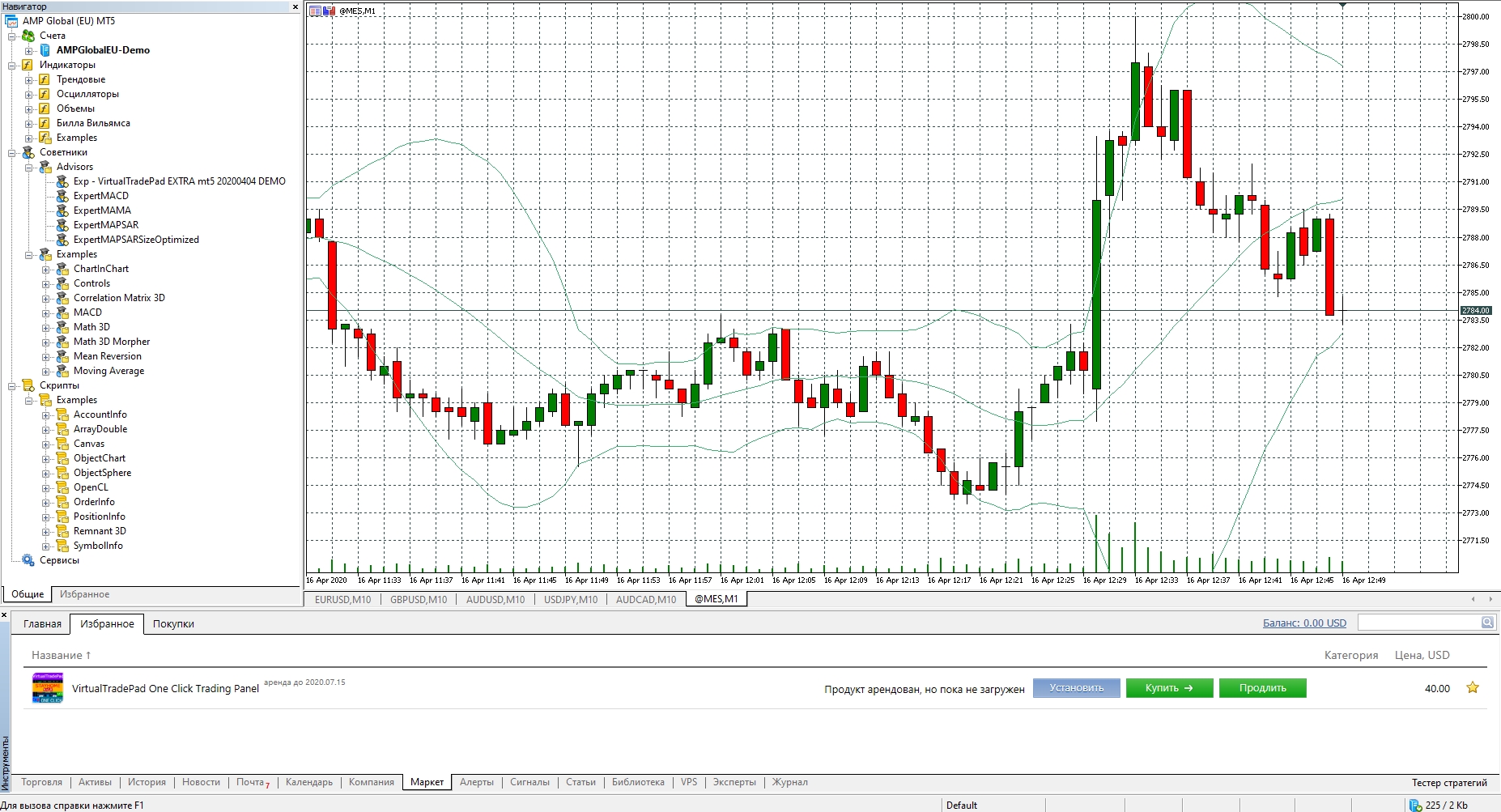
Task: Click the AMPGlobalEU-Demo account icon
Action: (45, 50)
